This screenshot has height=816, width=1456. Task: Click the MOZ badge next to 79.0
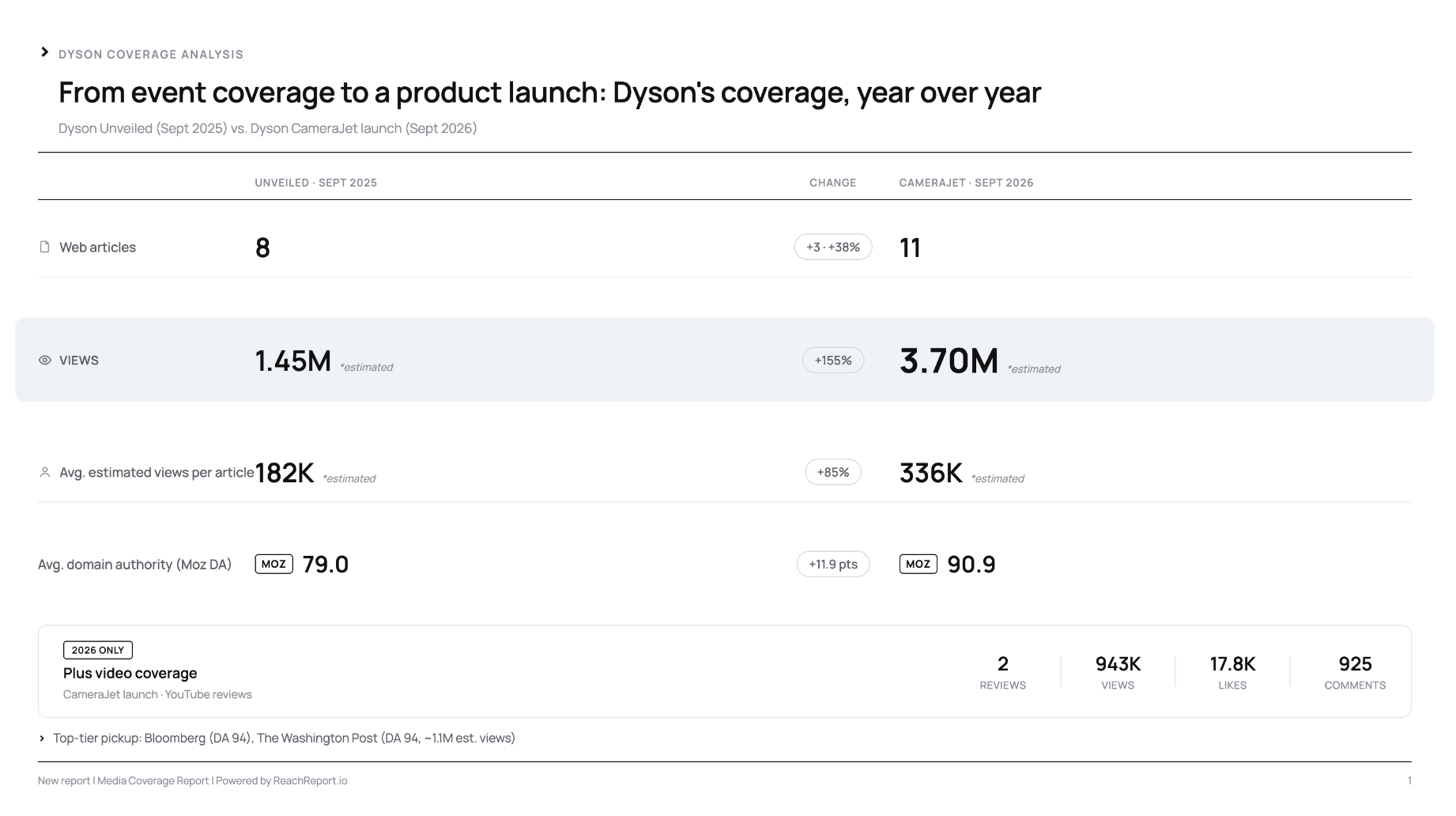point(274,564)
